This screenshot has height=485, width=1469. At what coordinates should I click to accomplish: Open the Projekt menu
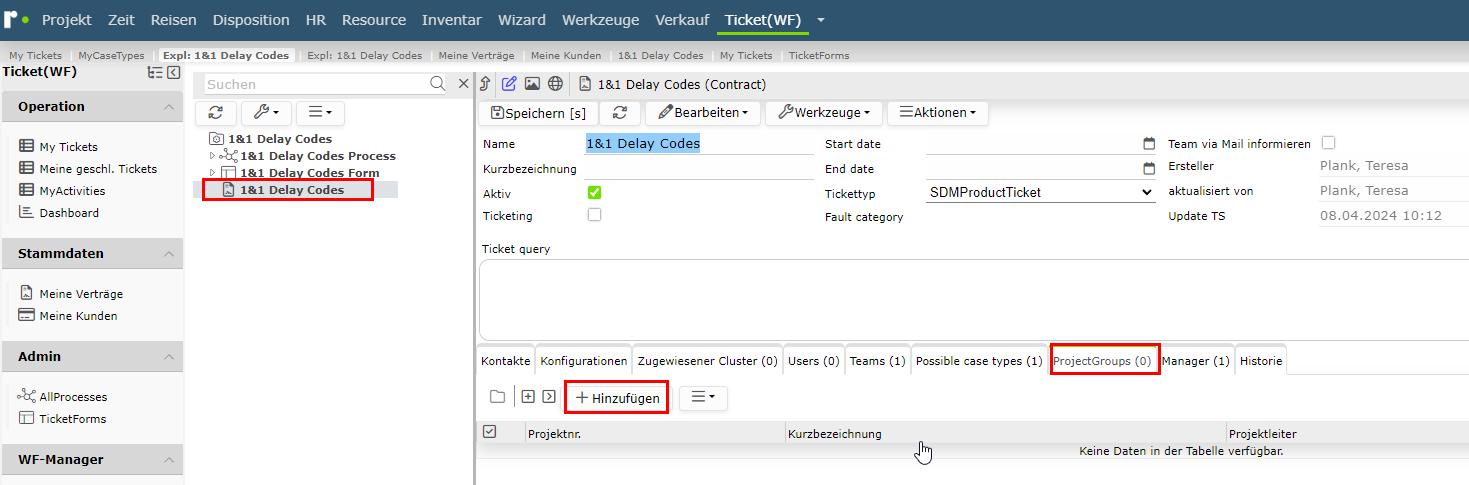(x=67, y=20)
